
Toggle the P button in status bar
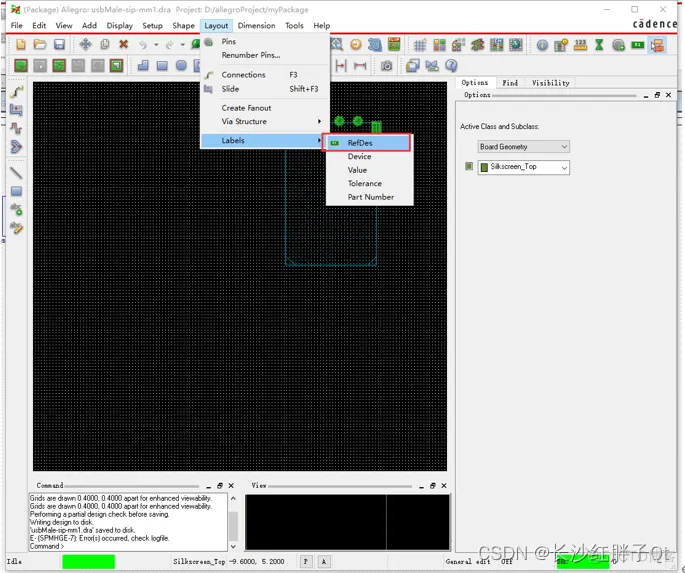(306, 562)
